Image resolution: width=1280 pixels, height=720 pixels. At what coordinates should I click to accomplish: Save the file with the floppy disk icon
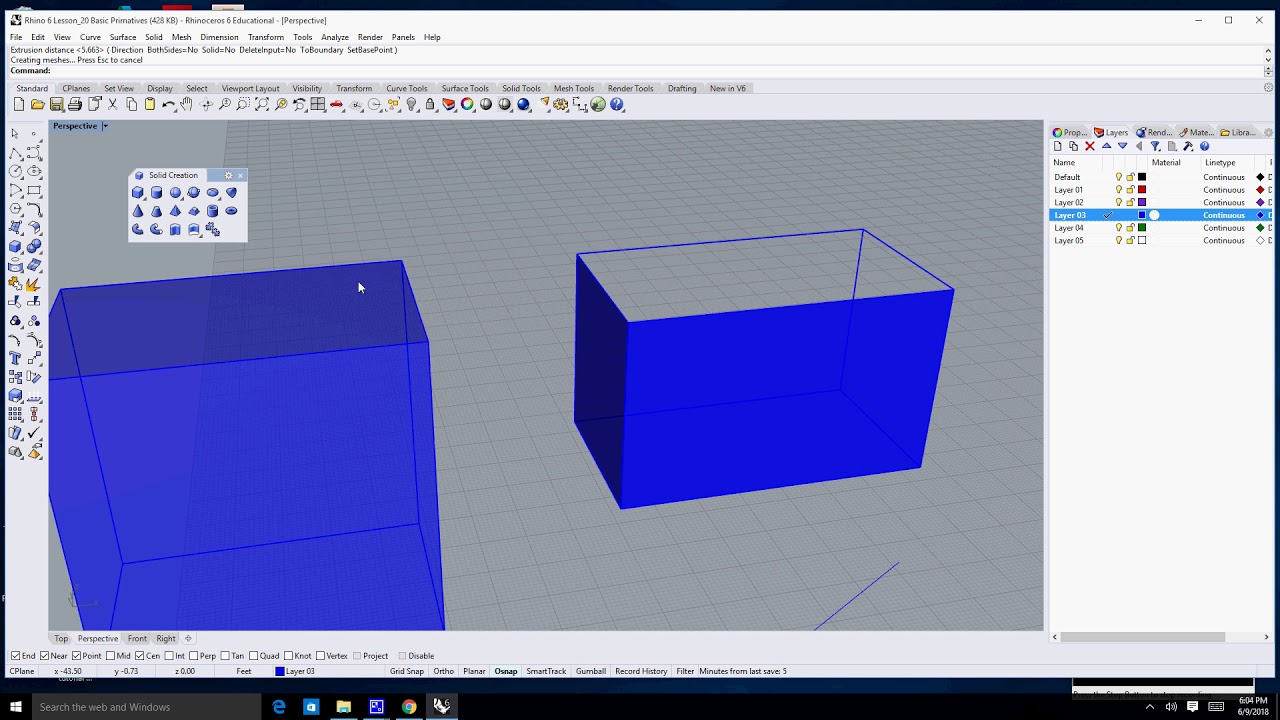56,104
